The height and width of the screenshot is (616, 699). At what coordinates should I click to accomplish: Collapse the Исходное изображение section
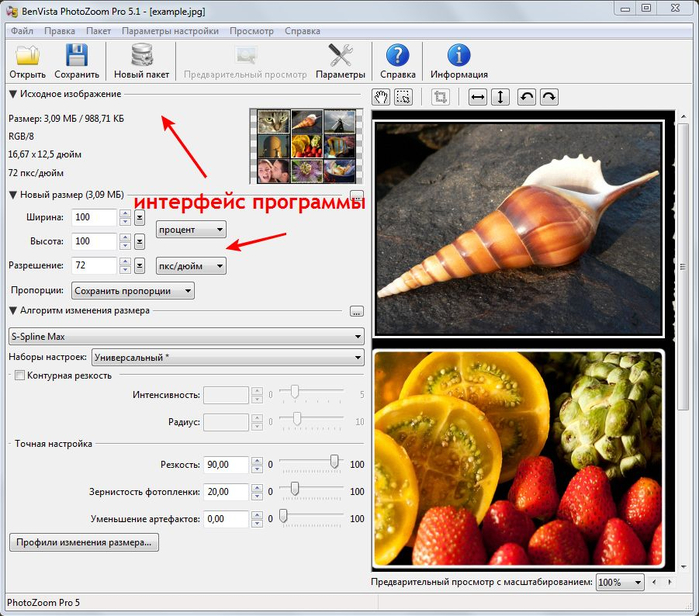click(x=13, y=94)
